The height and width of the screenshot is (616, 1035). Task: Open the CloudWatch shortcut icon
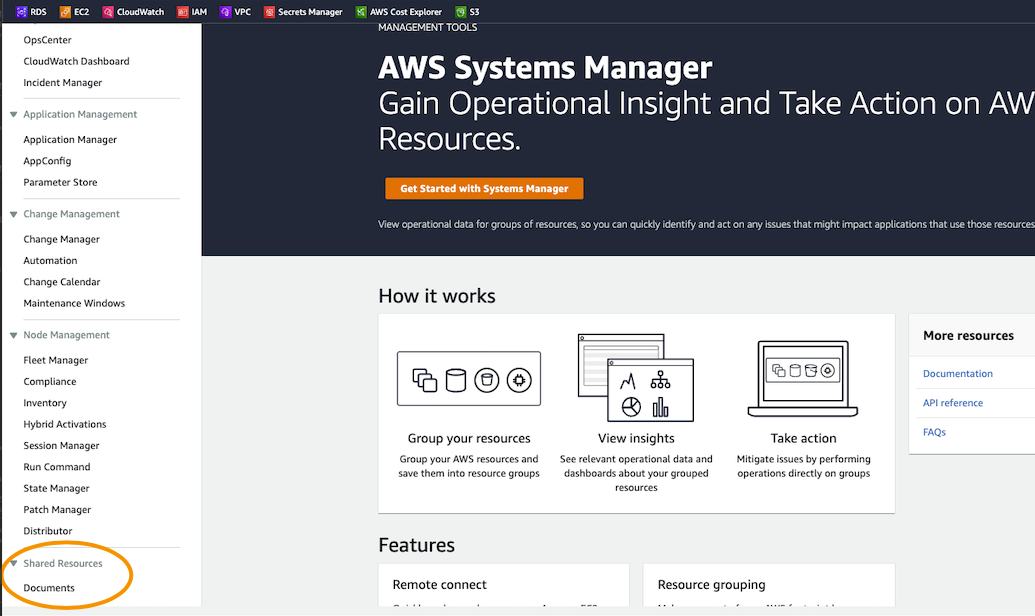108,12
